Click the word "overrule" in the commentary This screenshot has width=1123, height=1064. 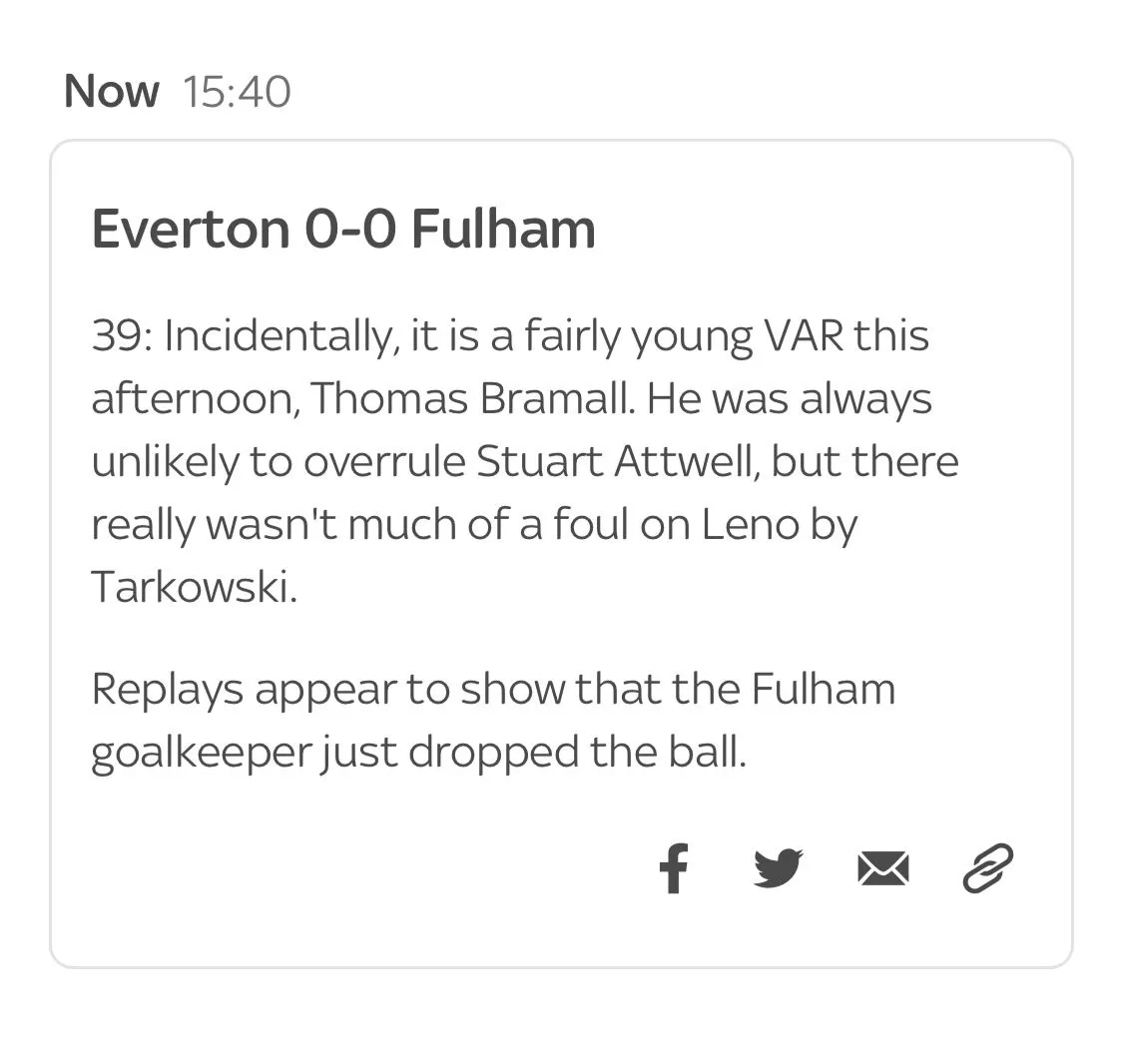384,461
